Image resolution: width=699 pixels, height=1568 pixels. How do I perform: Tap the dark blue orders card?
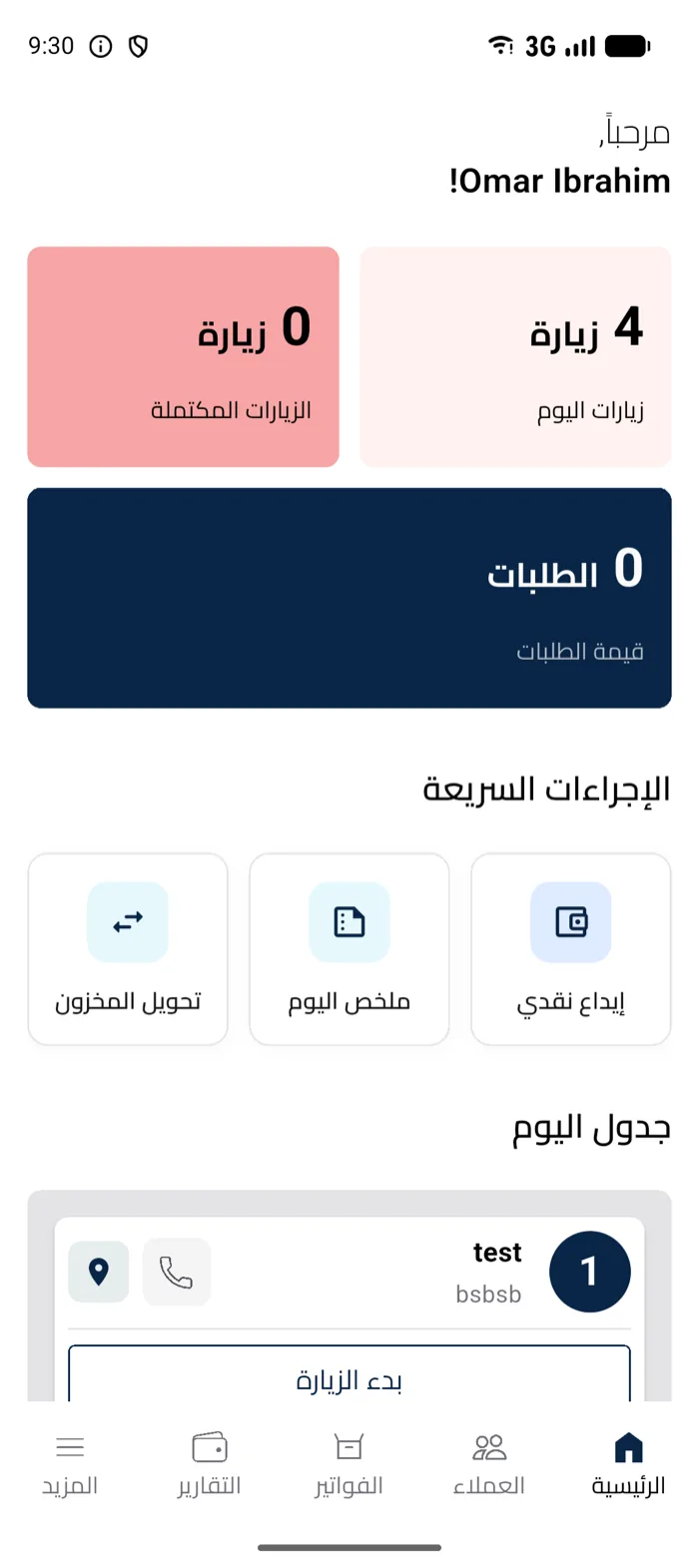point(349,598)
